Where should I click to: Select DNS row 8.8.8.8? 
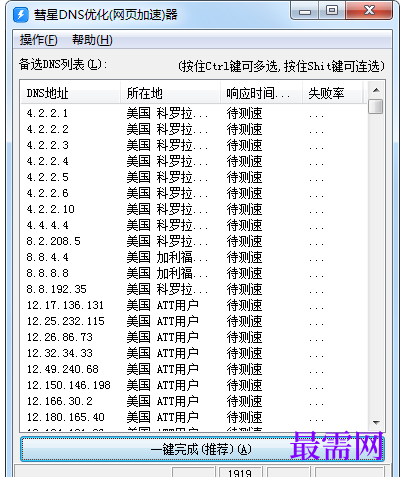coord(193,273)
